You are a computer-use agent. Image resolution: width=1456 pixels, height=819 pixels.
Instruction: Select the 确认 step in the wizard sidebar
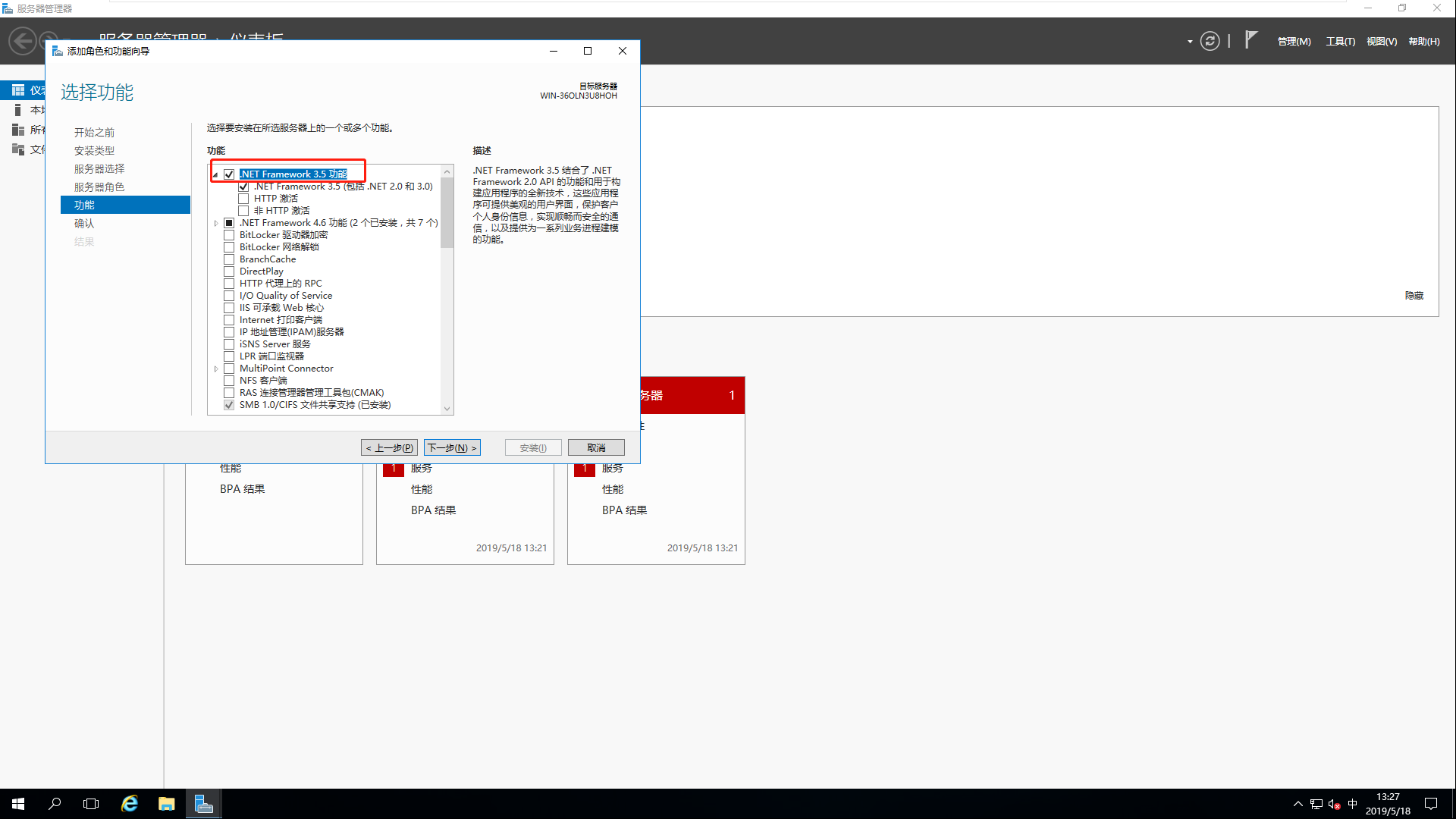coord(84,223)
